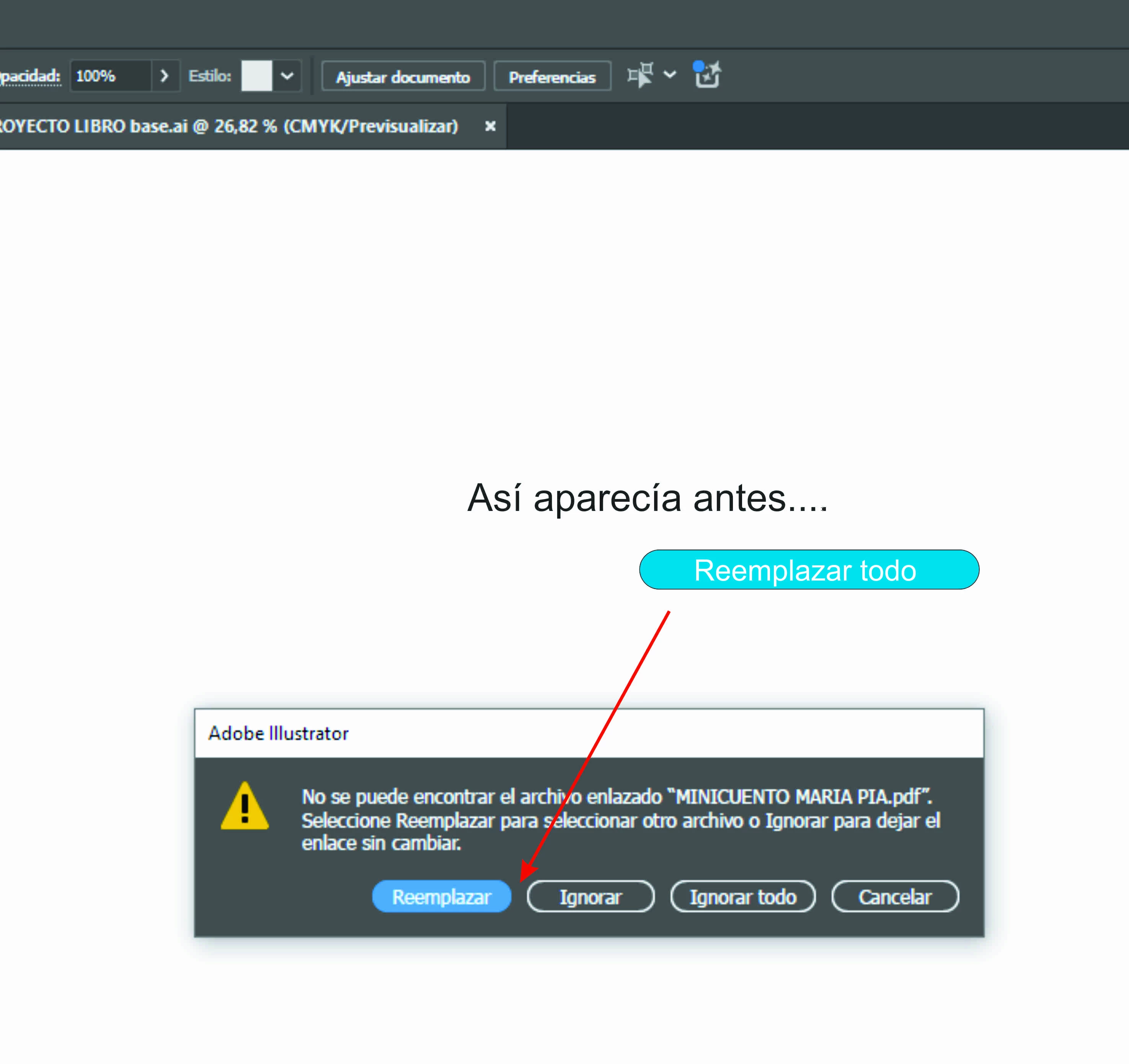Click the 100% opacity input field

click(x=110, y=75)
